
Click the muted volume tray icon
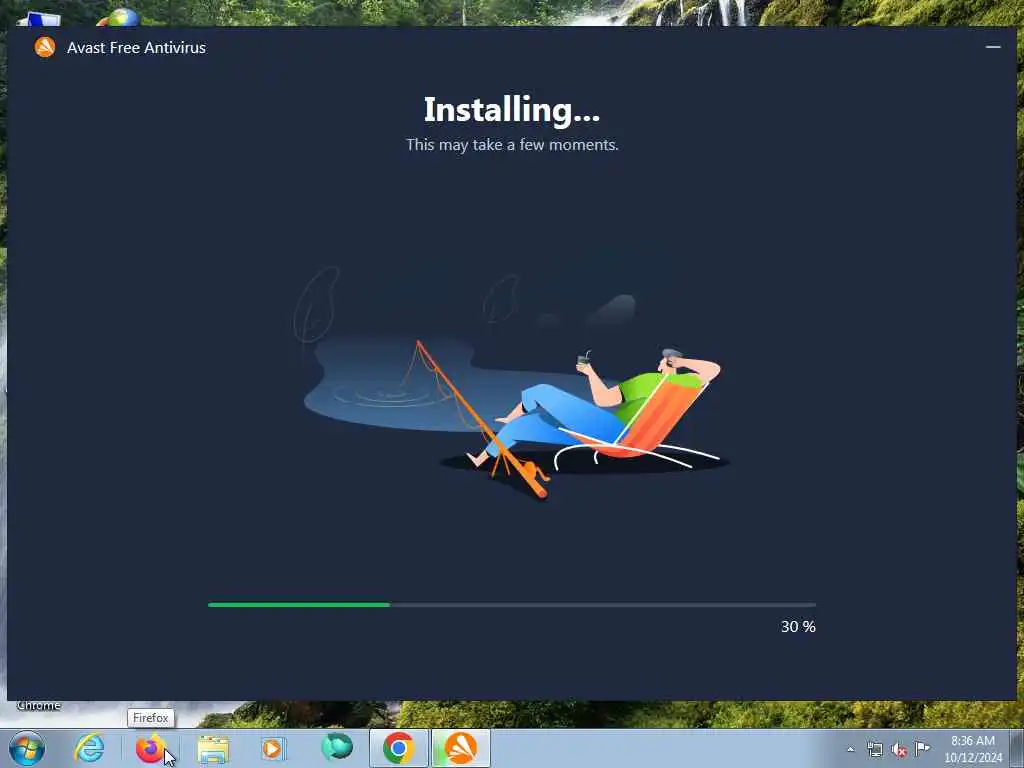tap(899, 749)
